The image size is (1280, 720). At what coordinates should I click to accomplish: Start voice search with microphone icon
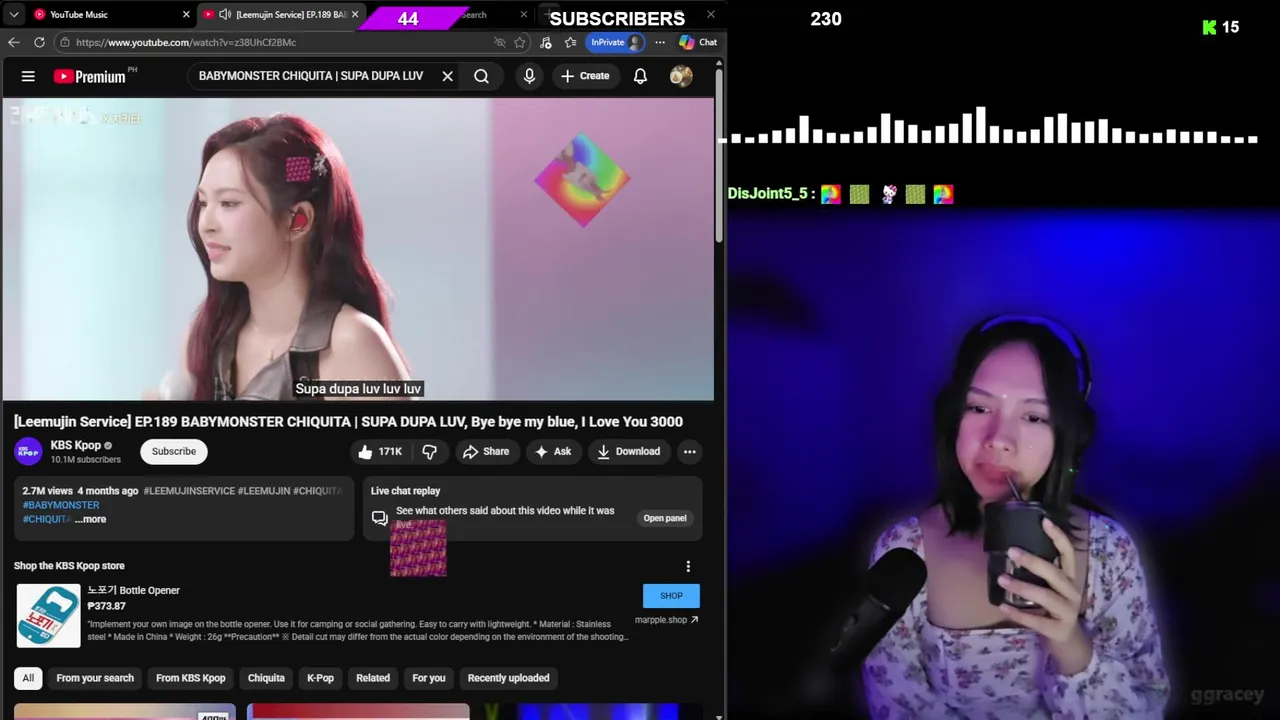[x=529, y=76]
